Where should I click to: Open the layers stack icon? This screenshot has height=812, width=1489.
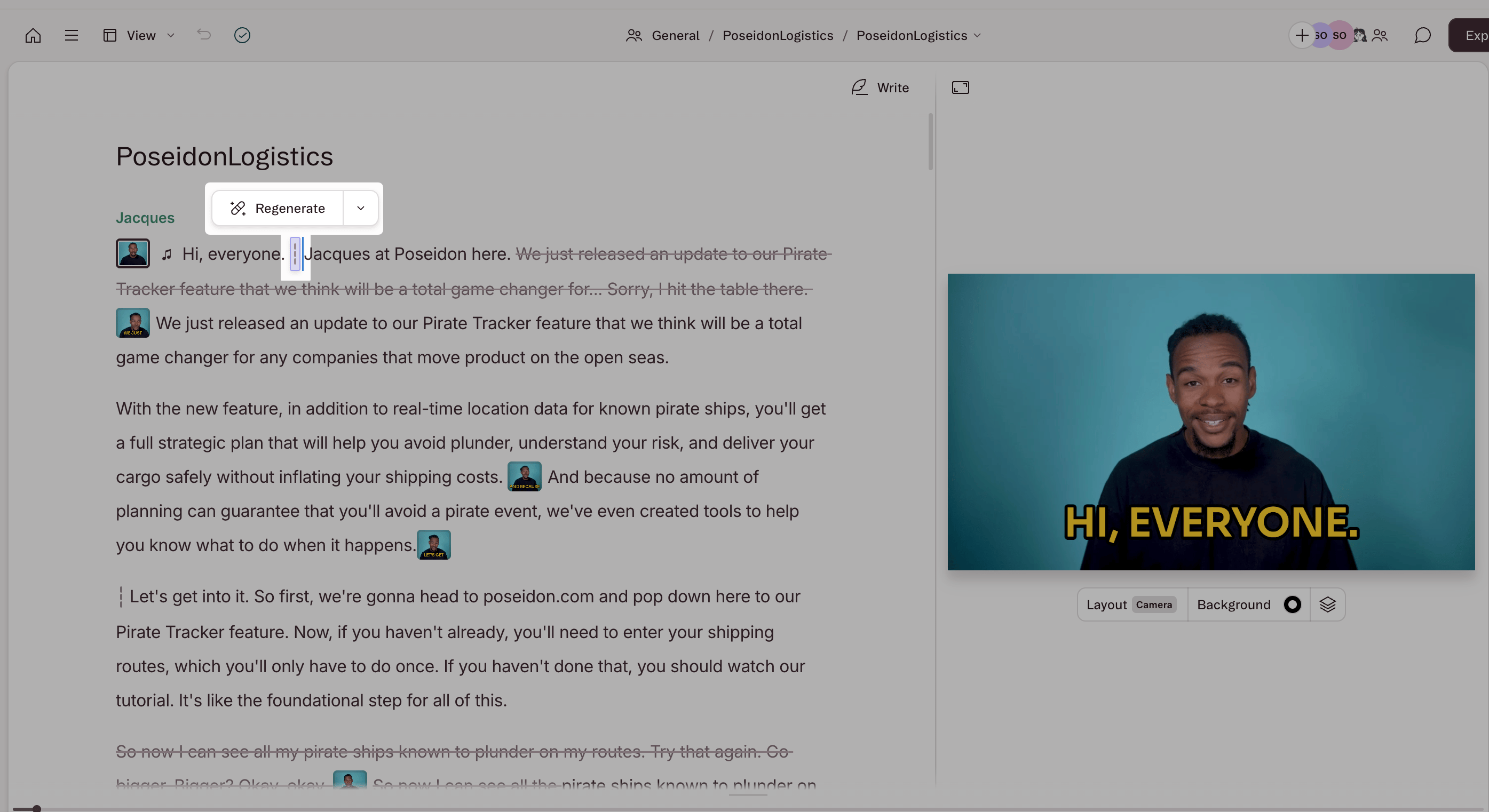pyautogui.click(x=1327, y=604)
